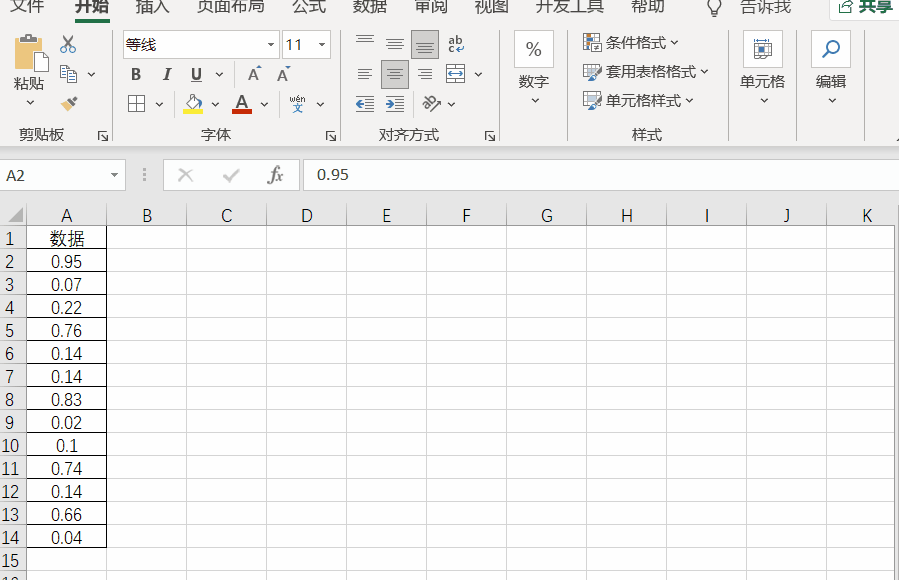Click formula bar Enter checkmark
The width and height of the screenshot is (899, 580).
pos(230,175)
